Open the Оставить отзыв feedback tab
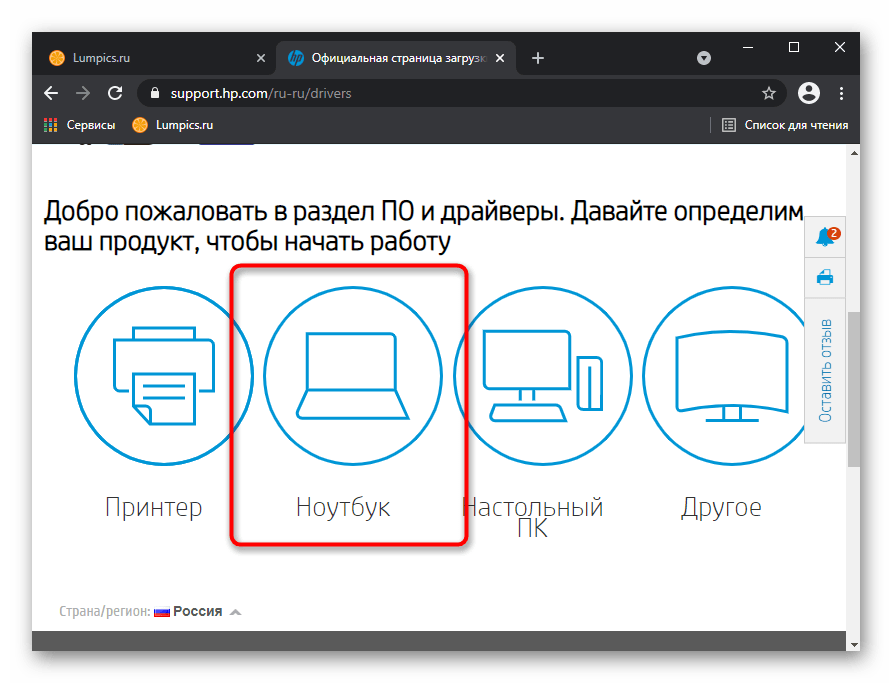Screen dimensions: 892x683 [825, 370]
